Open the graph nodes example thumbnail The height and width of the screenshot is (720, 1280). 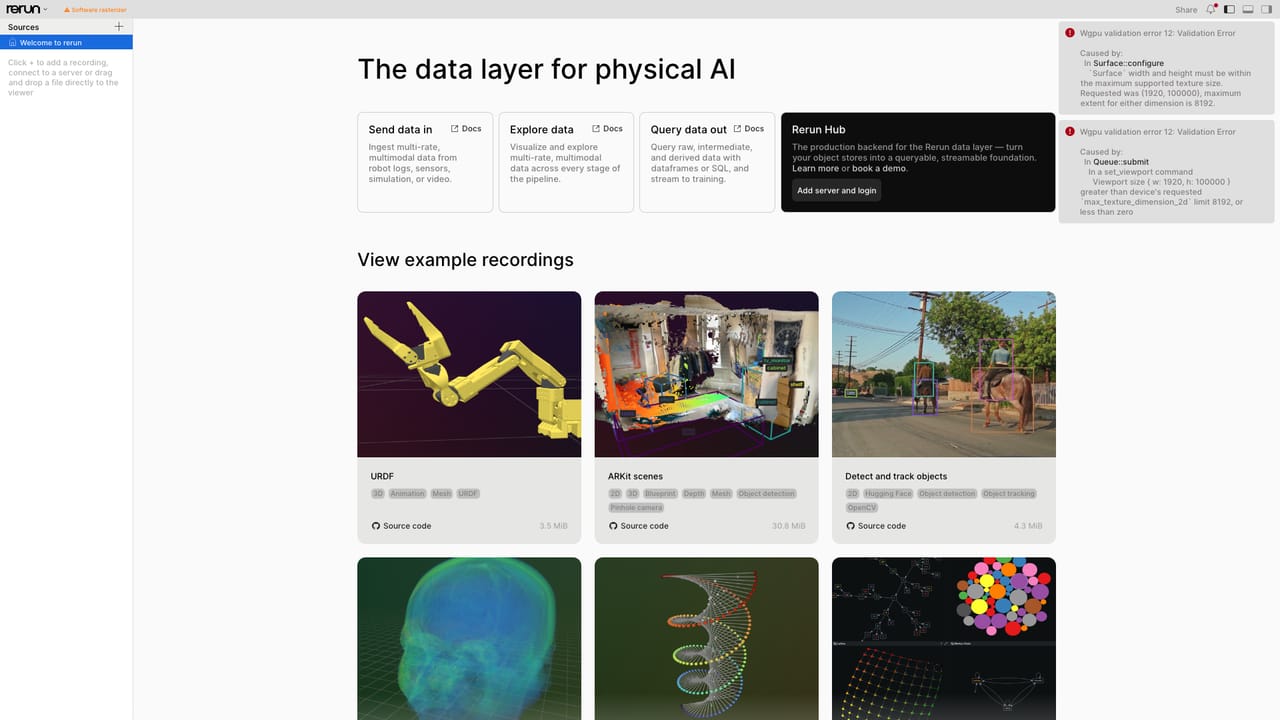pos(944,638)
